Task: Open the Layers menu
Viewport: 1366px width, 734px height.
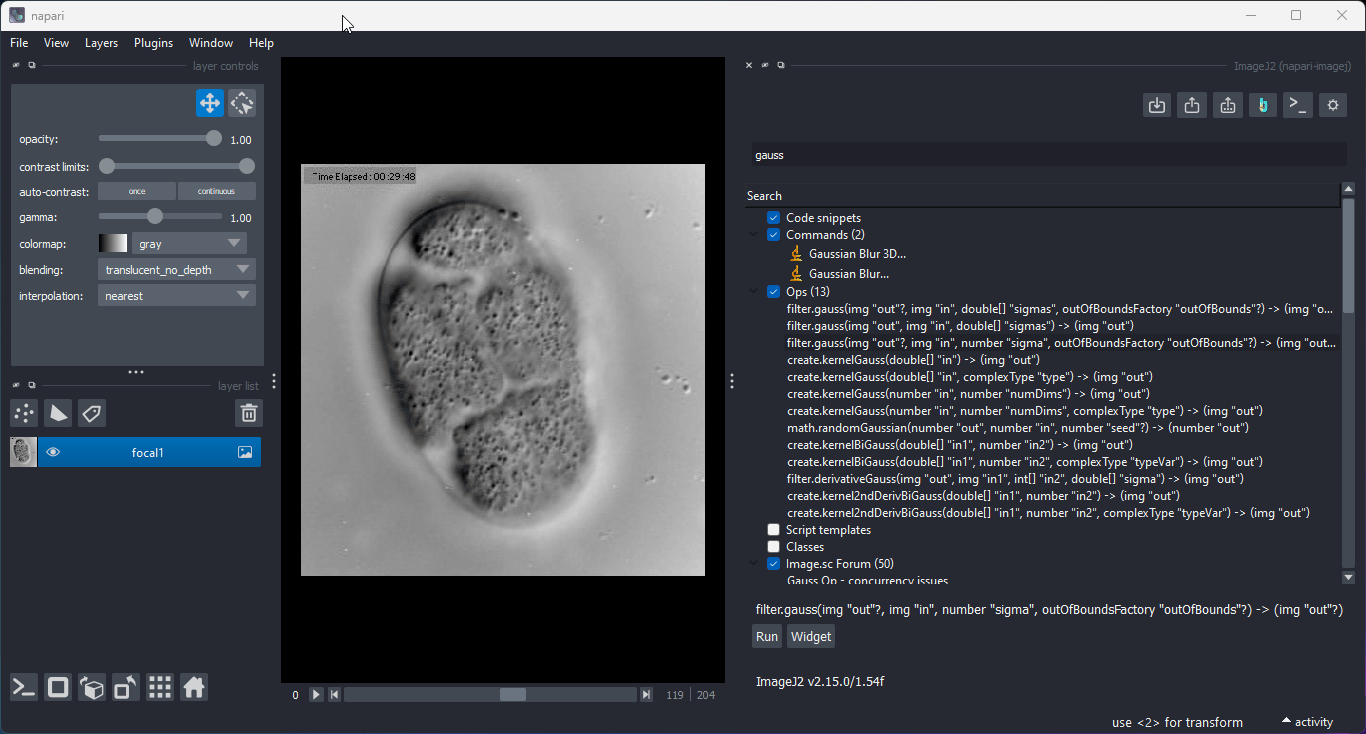Action: pos(101,43)
